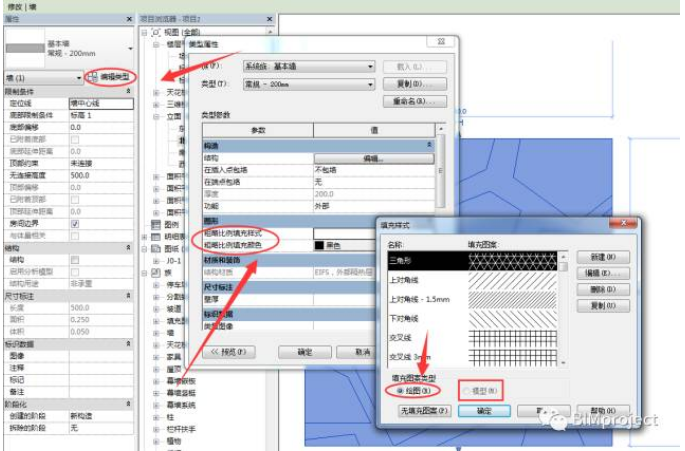Viewport: 685px width, 451px height.
Task: Toggle the 结构 structural checkbox
Action: coord(75,260)
